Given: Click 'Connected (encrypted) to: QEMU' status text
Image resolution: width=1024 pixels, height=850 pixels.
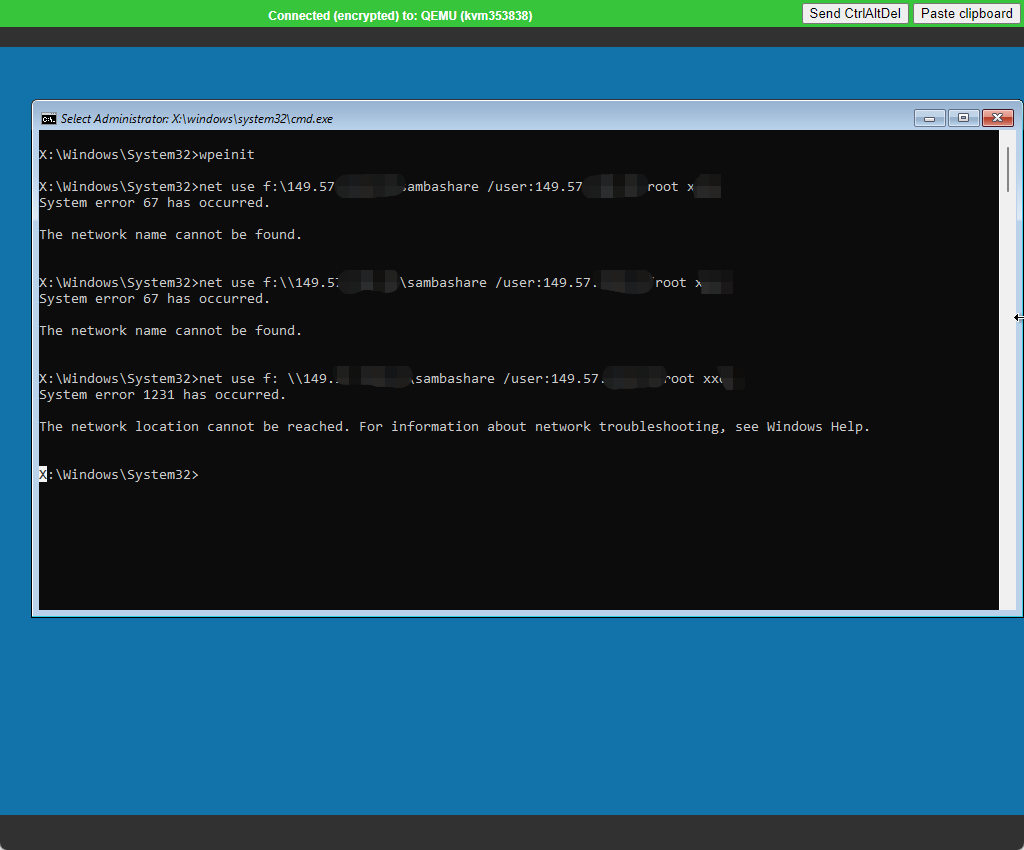Looking at the screenshot, I should pos(400,16).
